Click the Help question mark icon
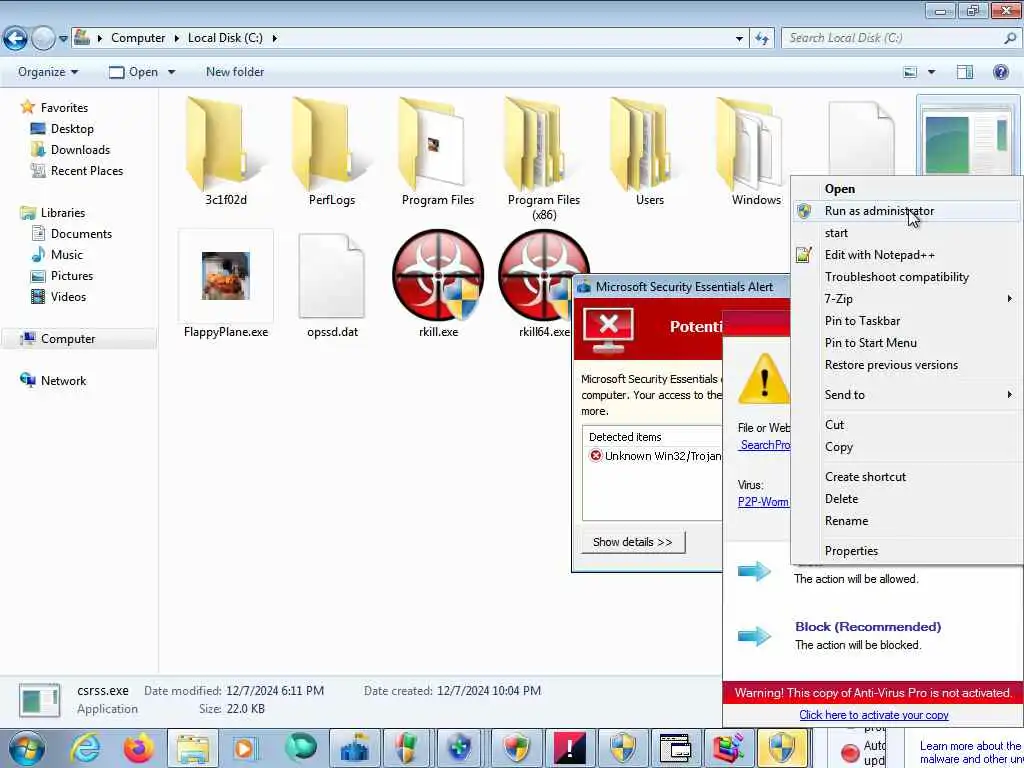The image size is (1024, 768). pos(1000,72)
